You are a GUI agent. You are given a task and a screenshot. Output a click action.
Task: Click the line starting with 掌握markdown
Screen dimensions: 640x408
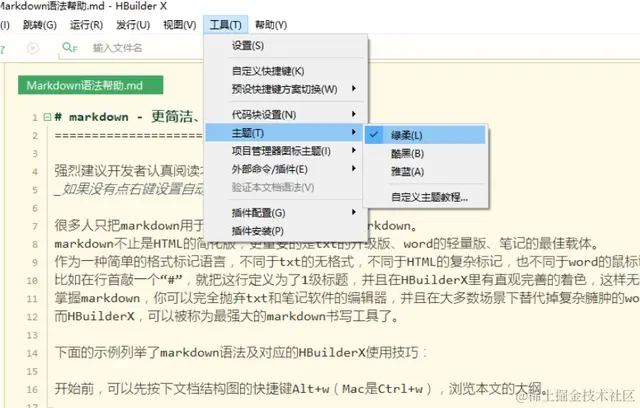point(347,298)
